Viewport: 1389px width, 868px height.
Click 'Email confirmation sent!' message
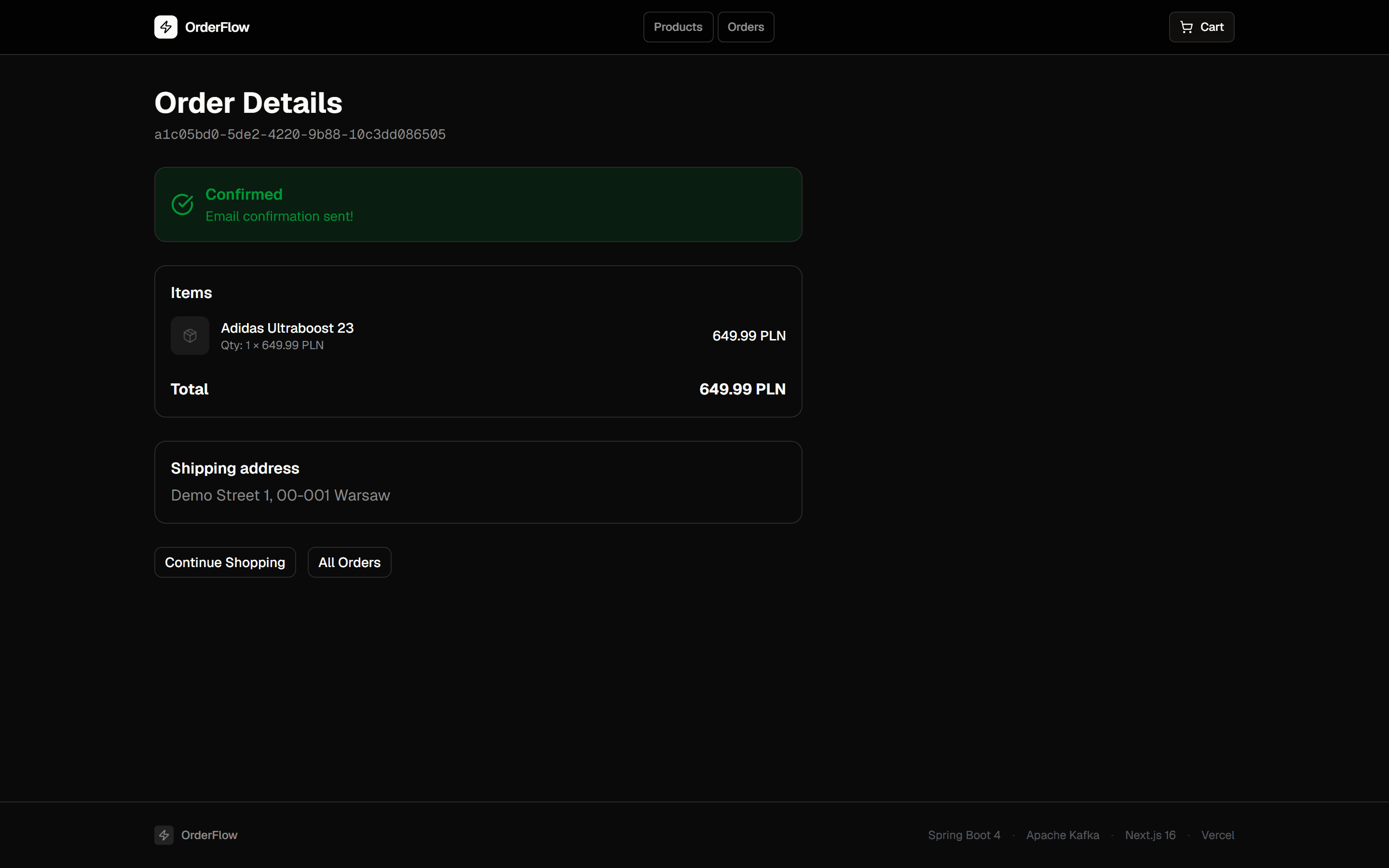click(x=280, y=217)
